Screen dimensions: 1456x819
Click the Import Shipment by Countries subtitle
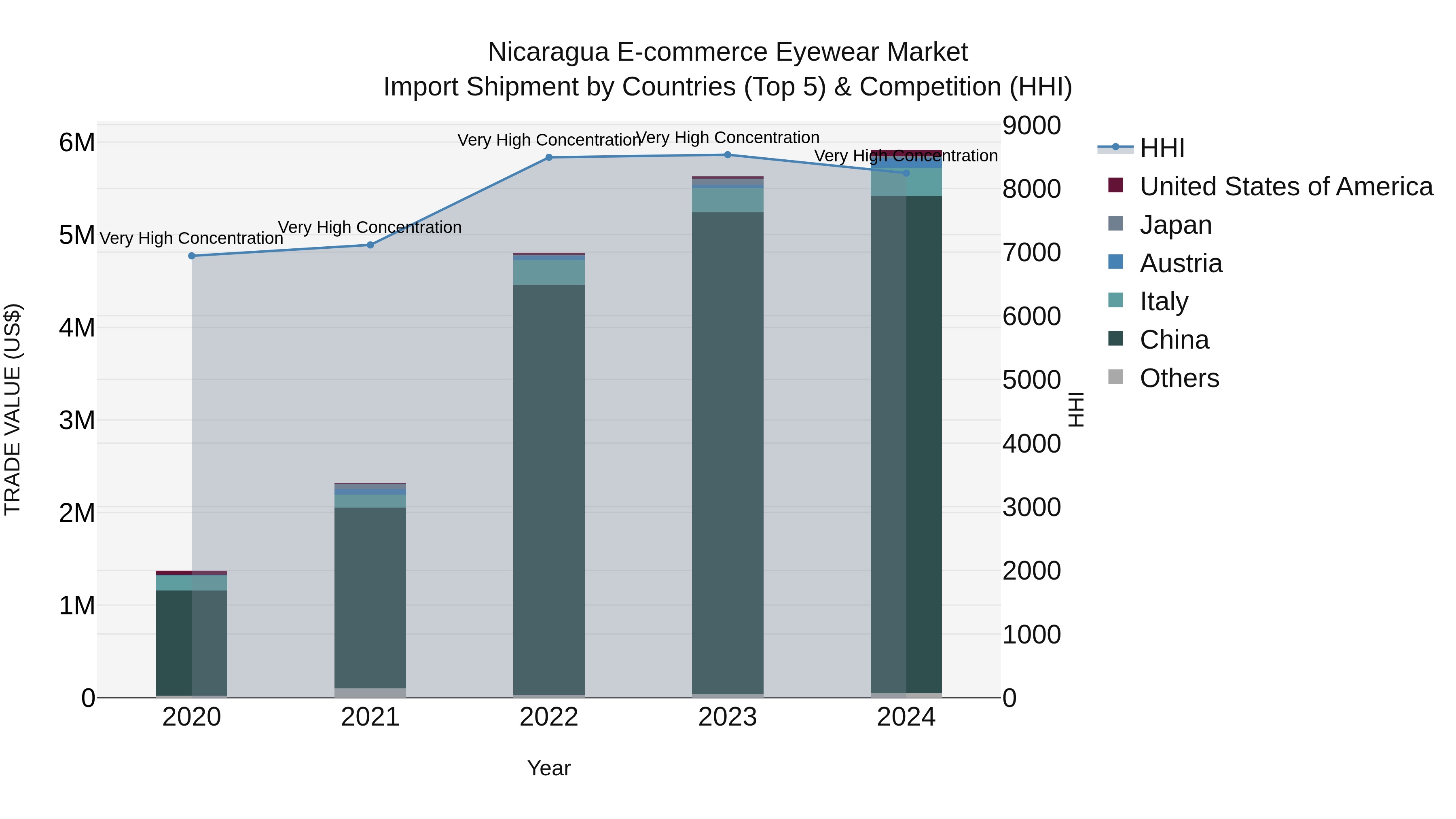click(x=728, y=87)
